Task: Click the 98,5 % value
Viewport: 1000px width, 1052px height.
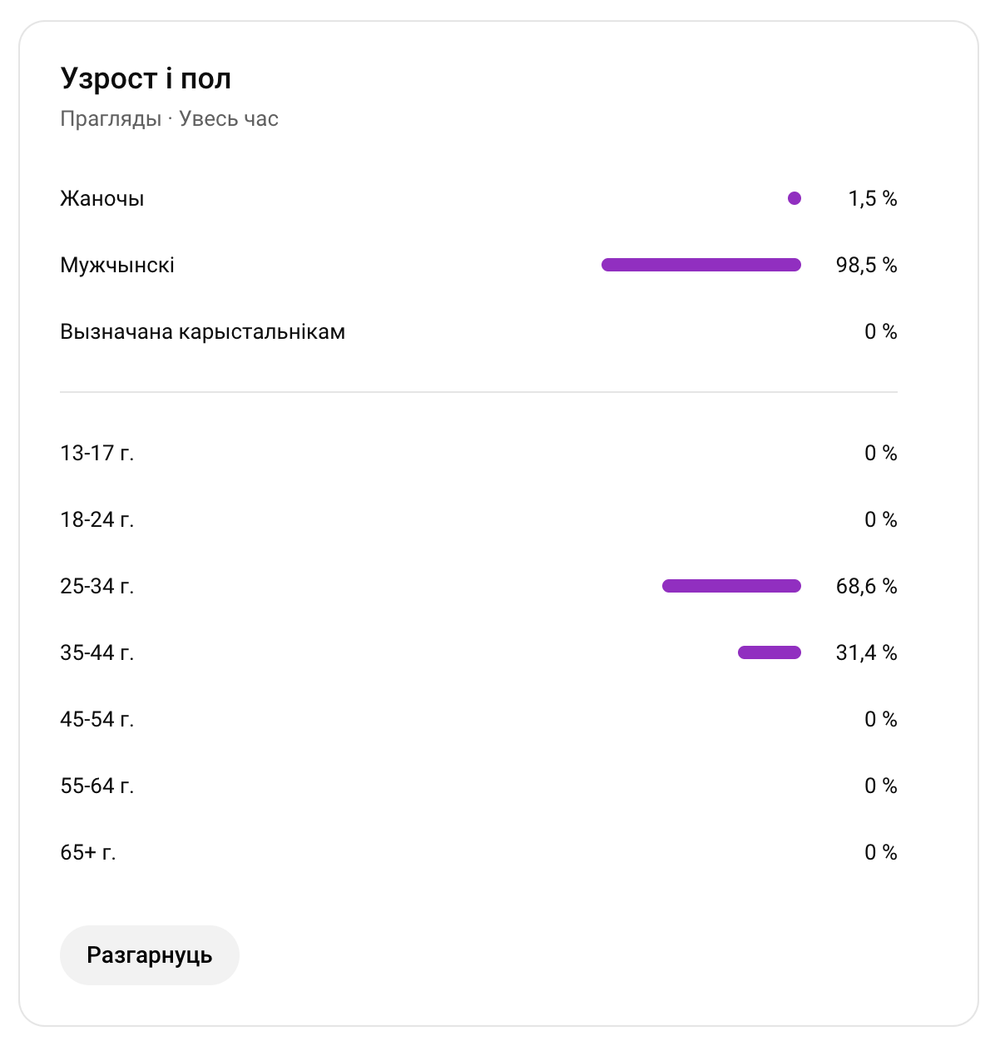Action: [866, 265]
